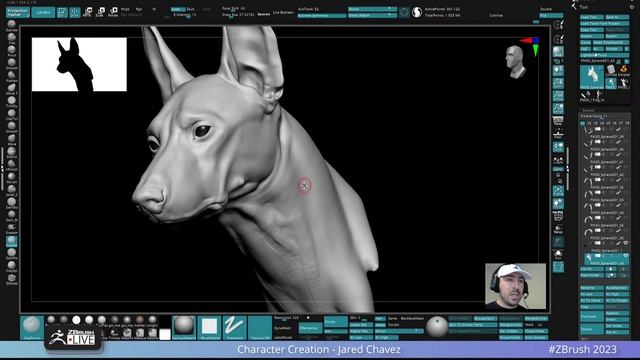Pick the Morph brush in left tray
Viewport: 640px width, 360px height.
(x=11, y=178)
